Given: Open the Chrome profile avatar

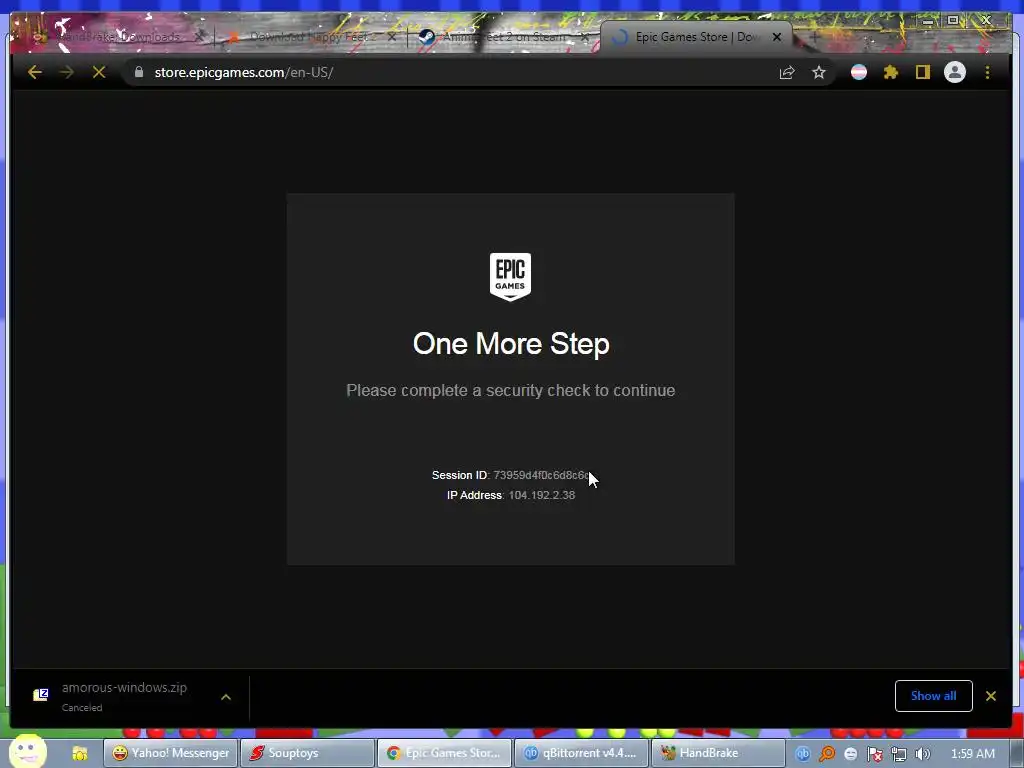Looking at the screenshot, I should click(x=955, y=72).
